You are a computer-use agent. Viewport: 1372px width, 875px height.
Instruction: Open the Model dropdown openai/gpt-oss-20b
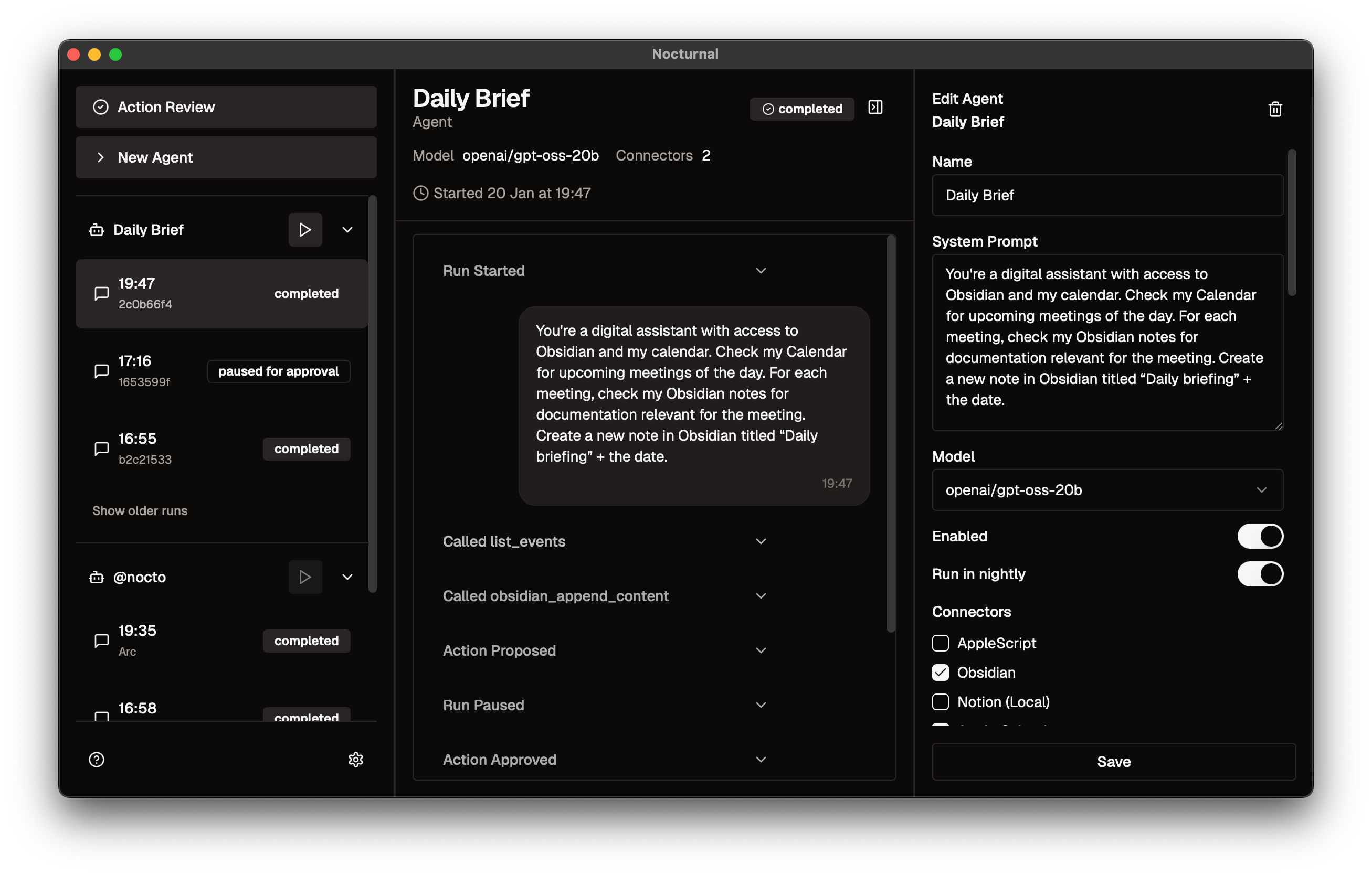(1106, 489)
